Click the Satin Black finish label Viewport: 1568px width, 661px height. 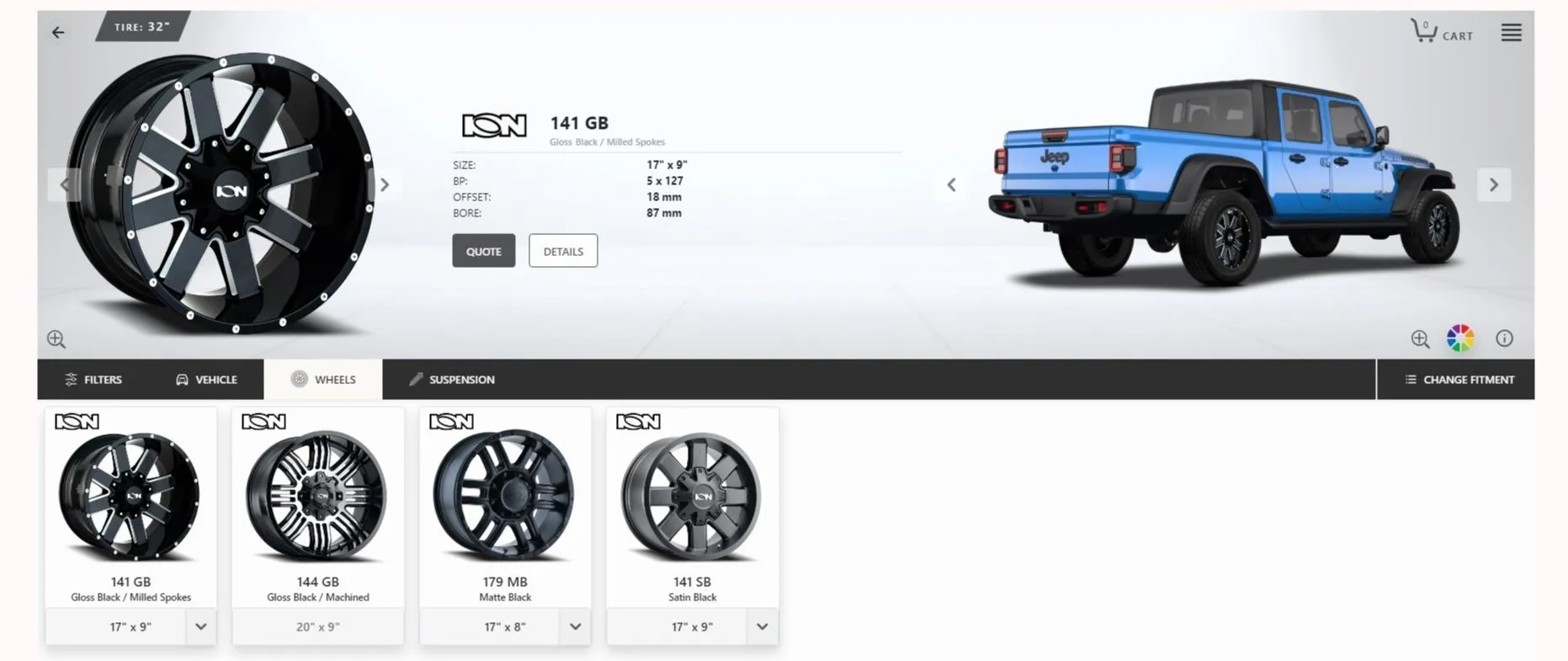tap(693, 597)
